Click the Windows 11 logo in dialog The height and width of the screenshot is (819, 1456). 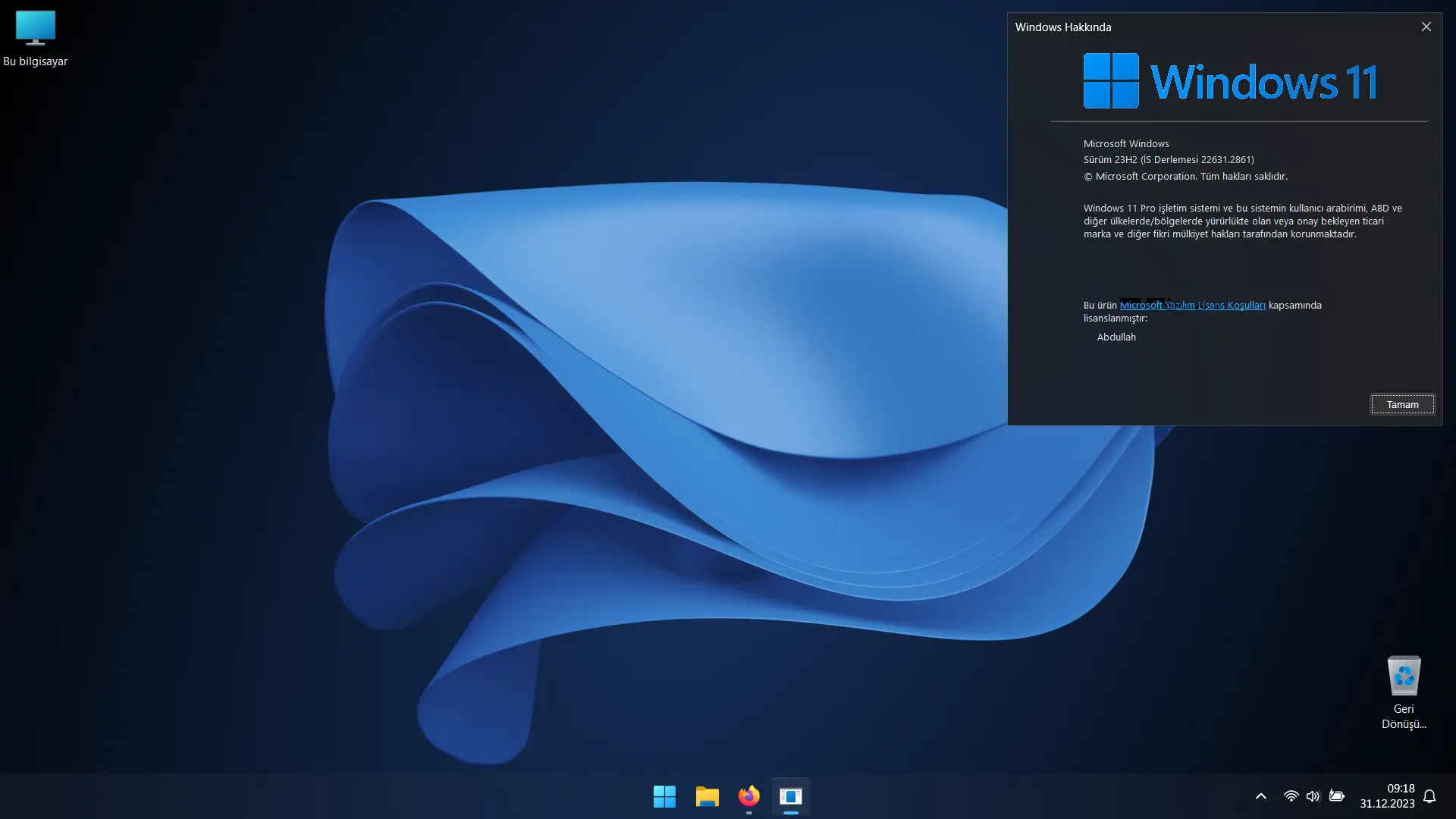[x=1230, y=80]
